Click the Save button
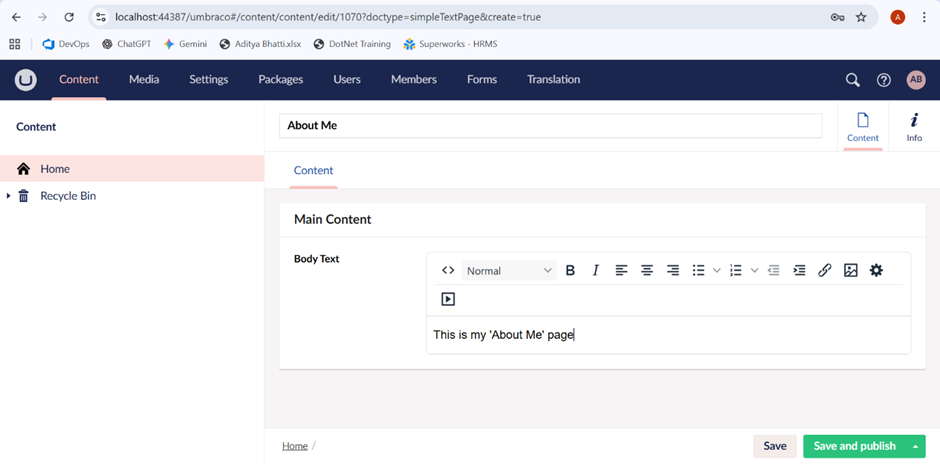The image size is (940, 464). 775,446
